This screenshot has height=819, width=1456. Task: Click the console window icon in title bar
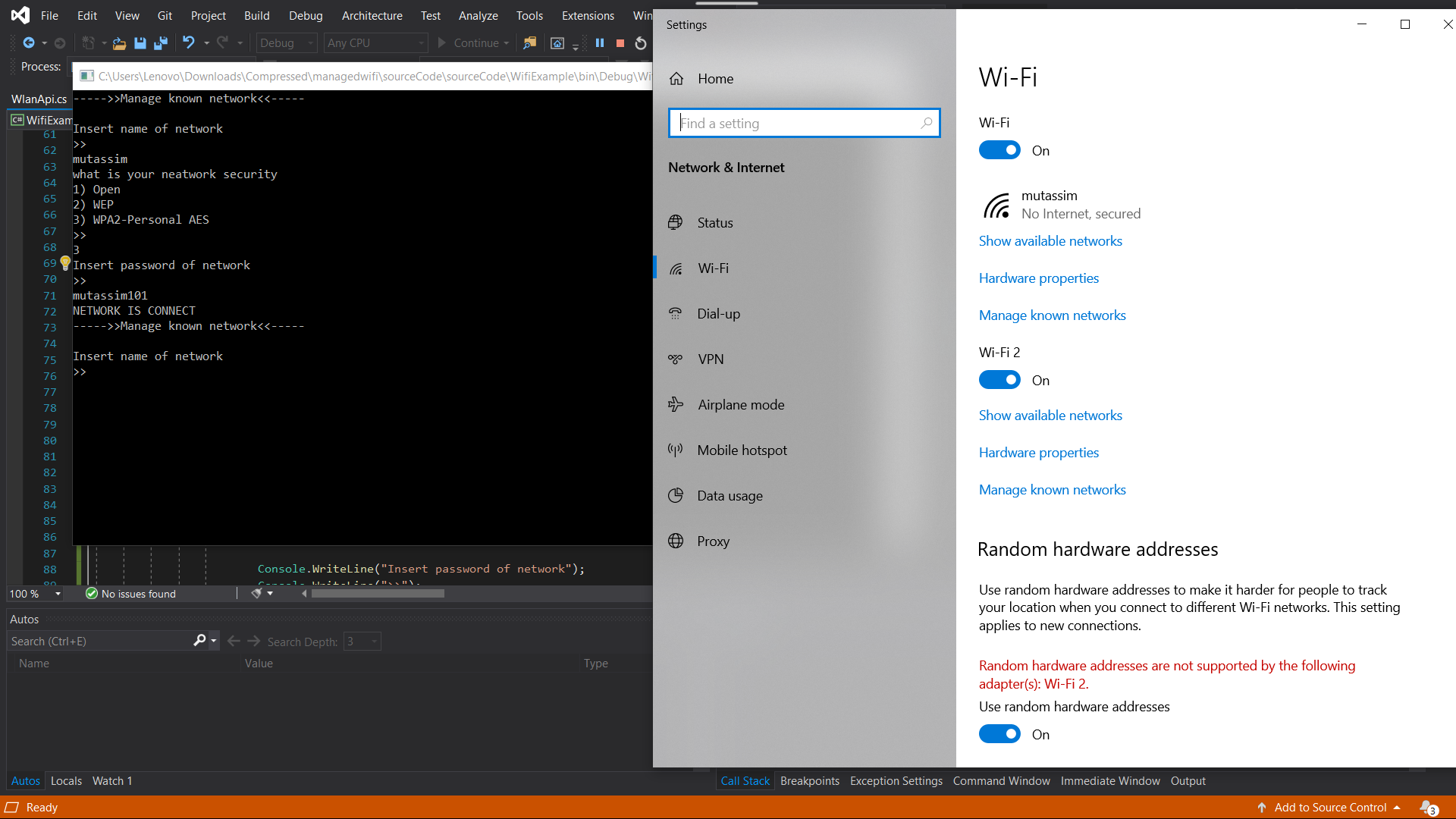pyautogui.click(x=86, y=76)
